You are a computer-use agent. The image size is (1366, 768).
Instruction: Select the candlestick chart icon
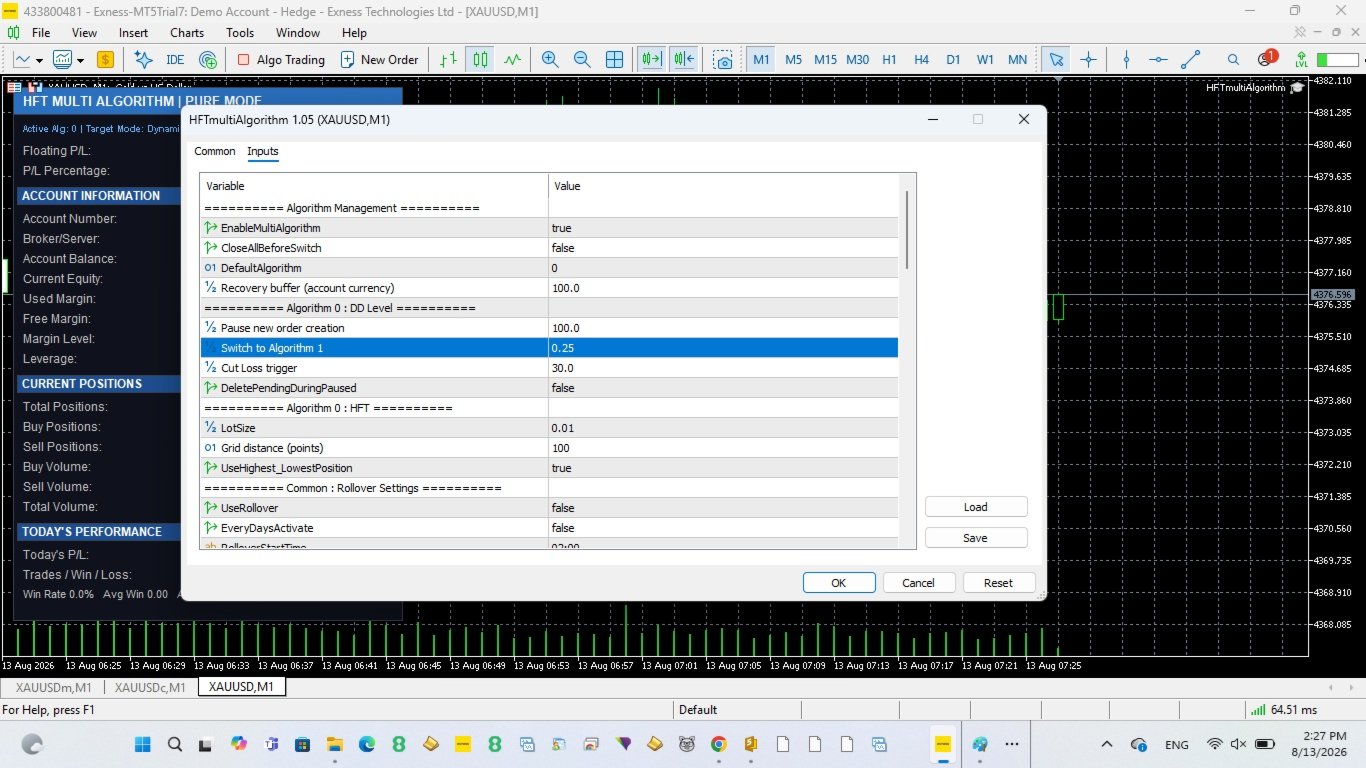481,59
